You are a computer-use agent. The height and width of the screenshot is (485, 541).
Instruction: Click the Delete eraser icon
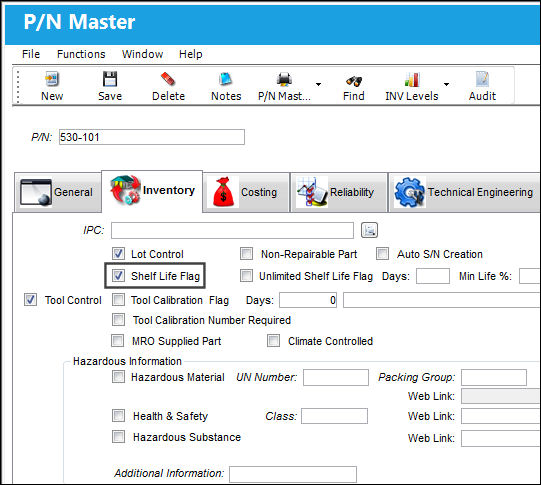pyautogui.click(x=168, y=79)
